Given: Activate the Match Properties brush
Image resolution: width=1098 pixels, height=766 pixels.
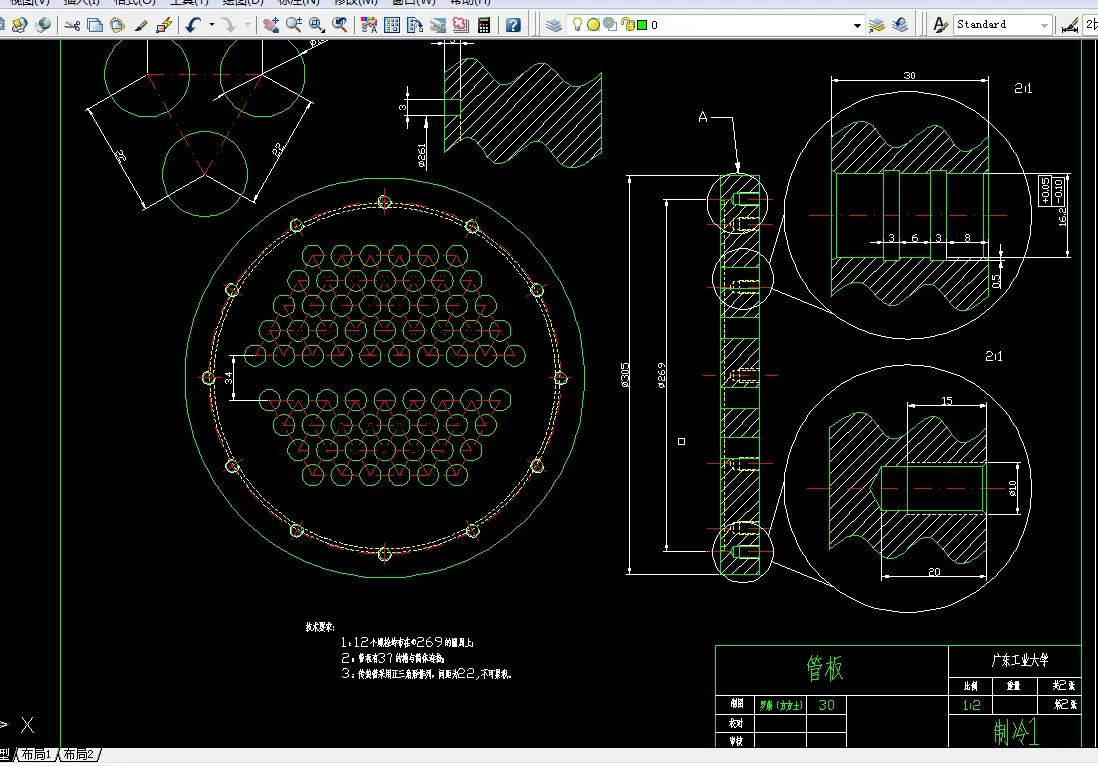Looking at the screenshot, I should coord(141,25).
